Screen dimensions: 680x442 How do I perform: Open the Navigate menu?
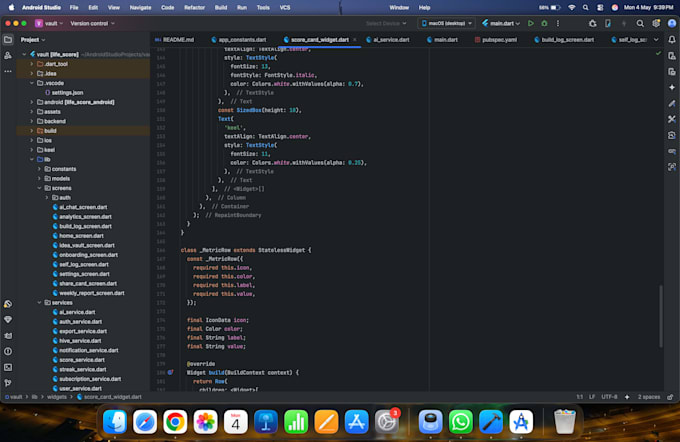pos(141,7)
